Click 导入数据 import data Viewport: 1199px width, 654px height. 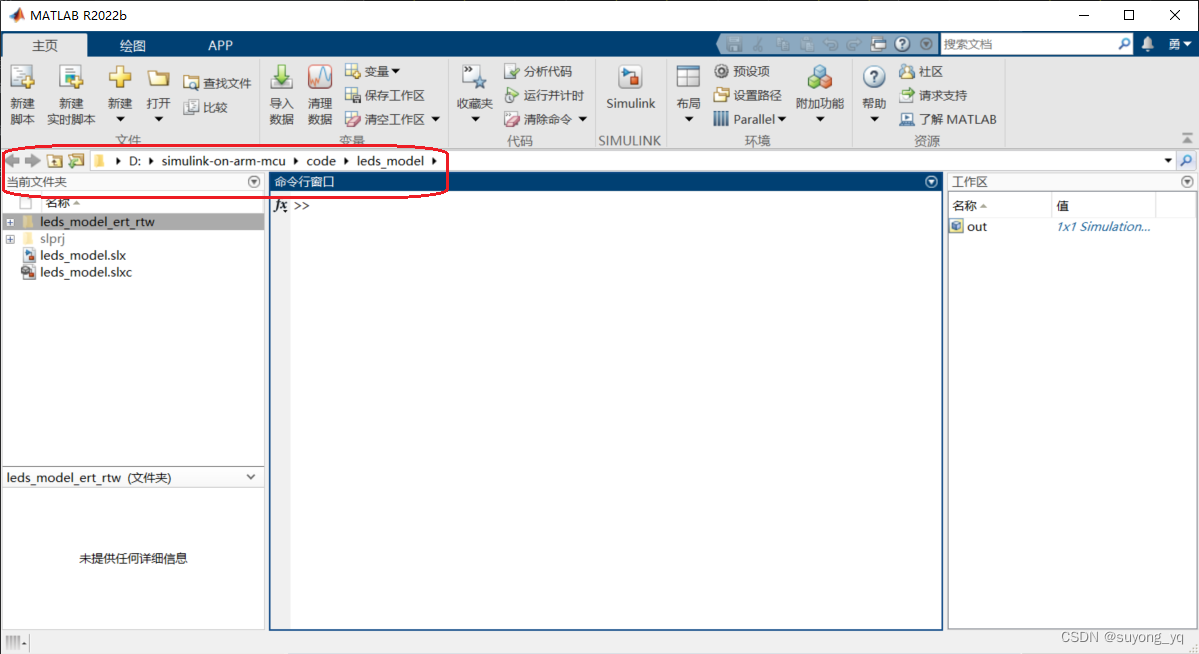point(281,95)
